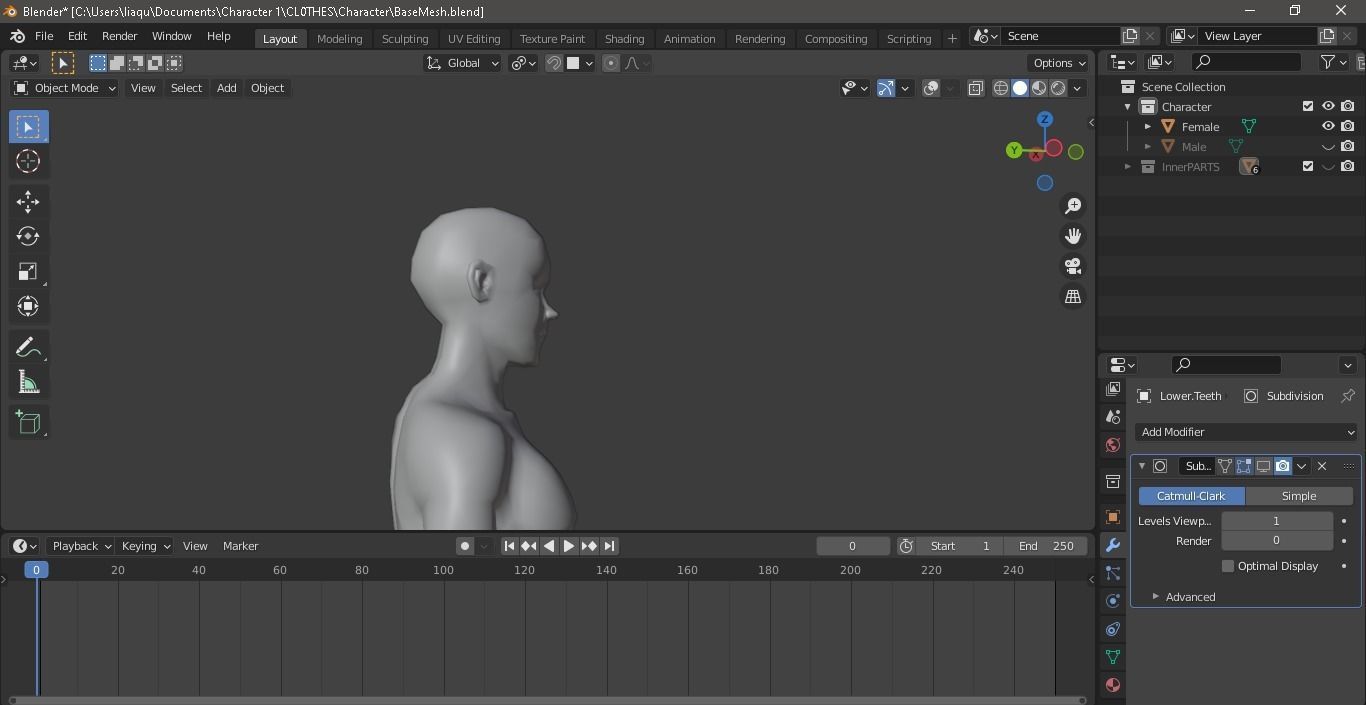This screenshot has height=705, width=1366.
Task: Open the Object properties tab icon
Action: pyautogui.click(x=1113, y=517)
